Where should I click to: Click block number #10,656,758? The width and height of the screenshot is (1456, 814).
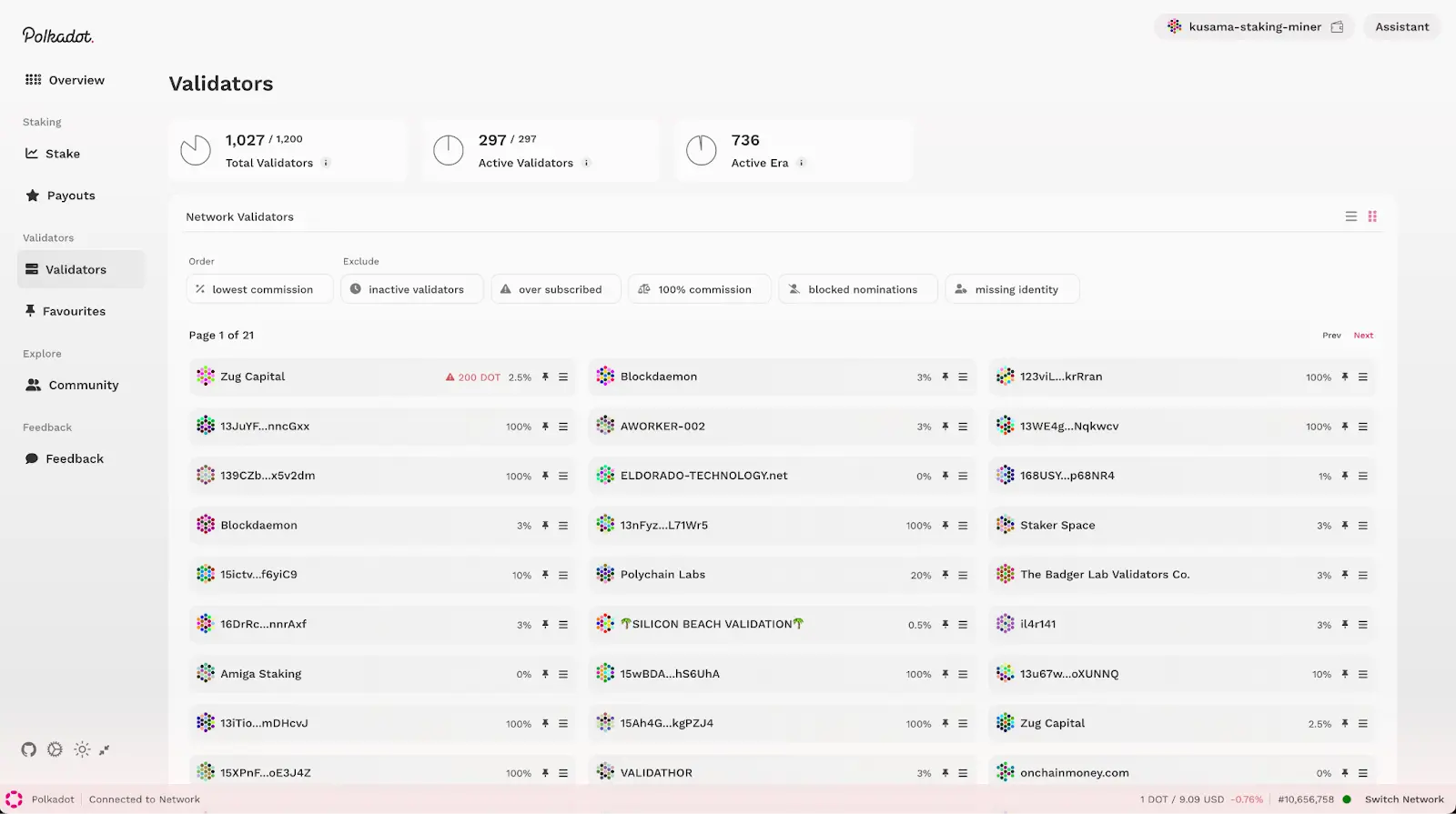pyautogui.click(x=1306, y=799)
